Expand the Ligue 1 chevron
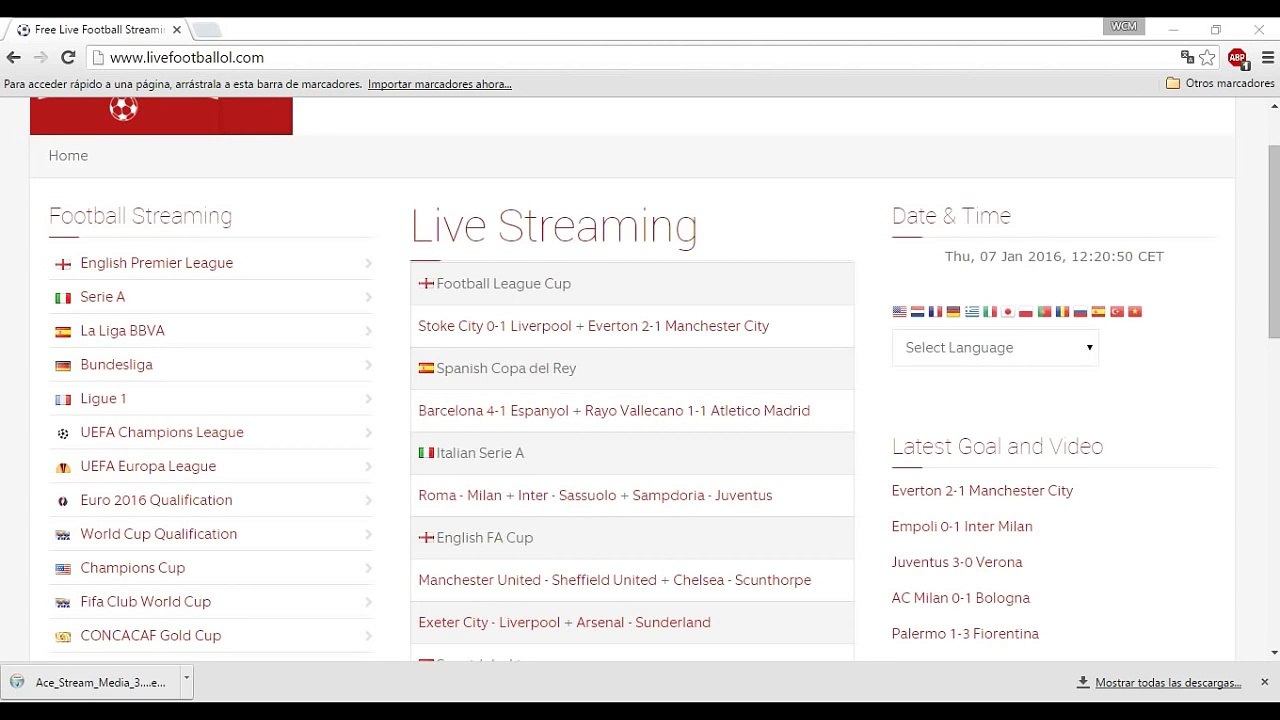1280x720 pixels. coord(368,399)
